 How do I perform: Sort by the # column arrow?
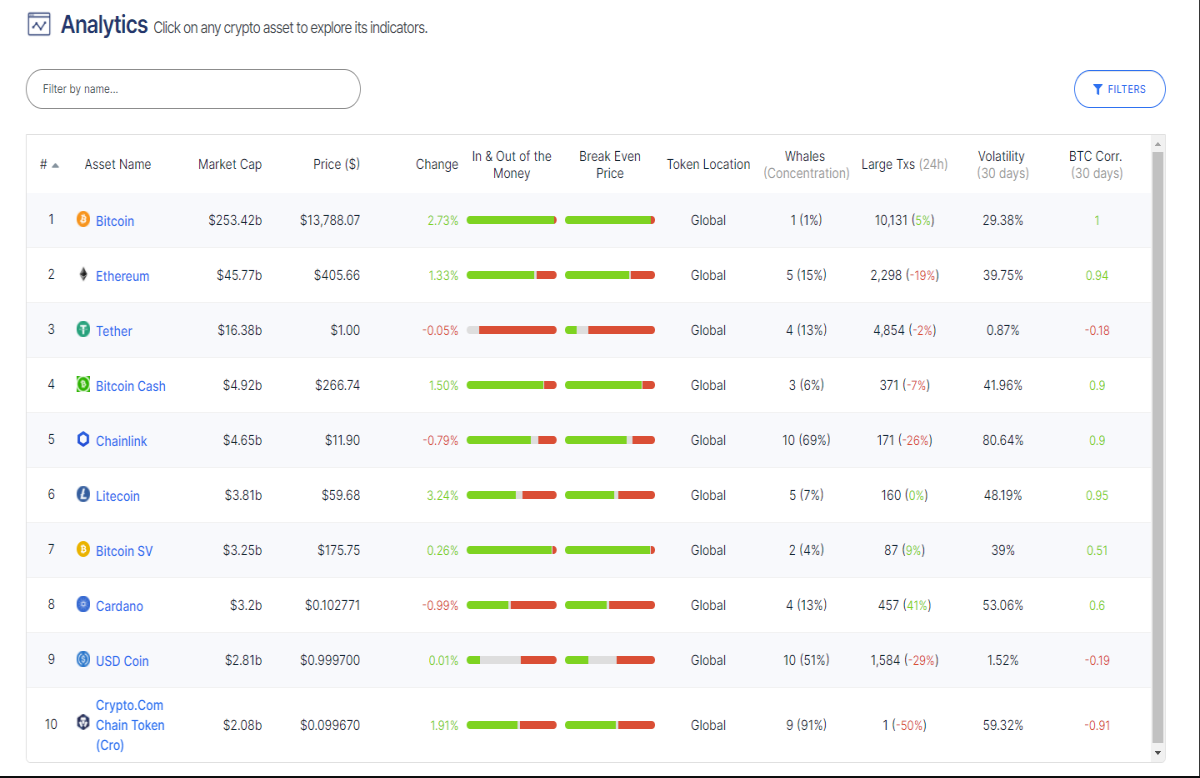(x=55, y=165)
